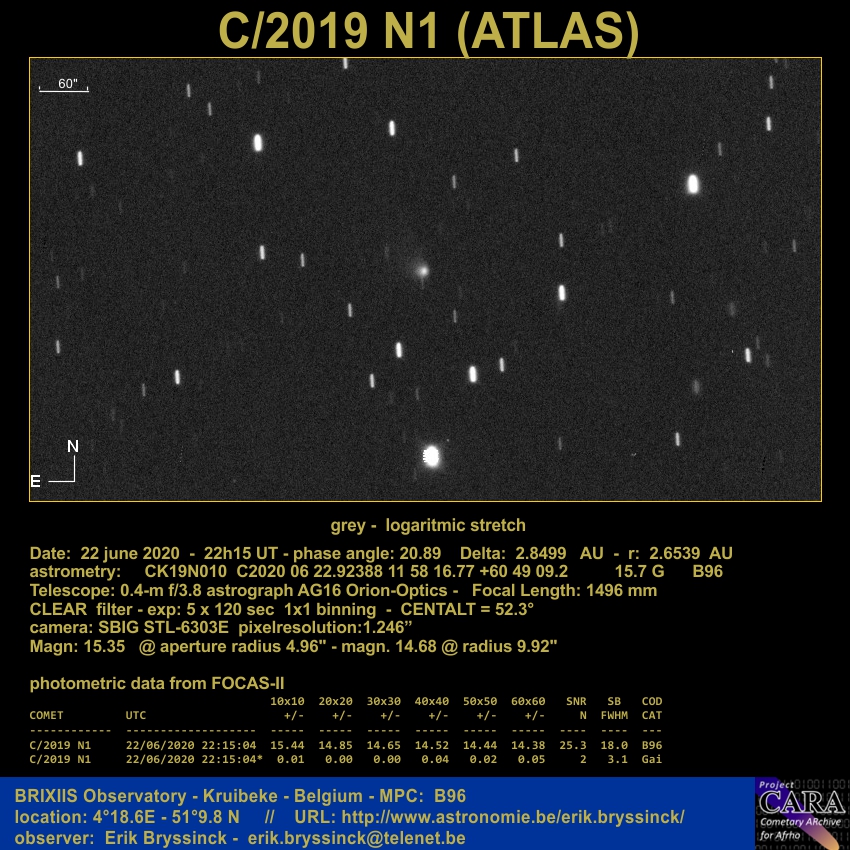Click 'photometric data from FOCAS-II' heading
850x850 pixels.
pos(158,684)
